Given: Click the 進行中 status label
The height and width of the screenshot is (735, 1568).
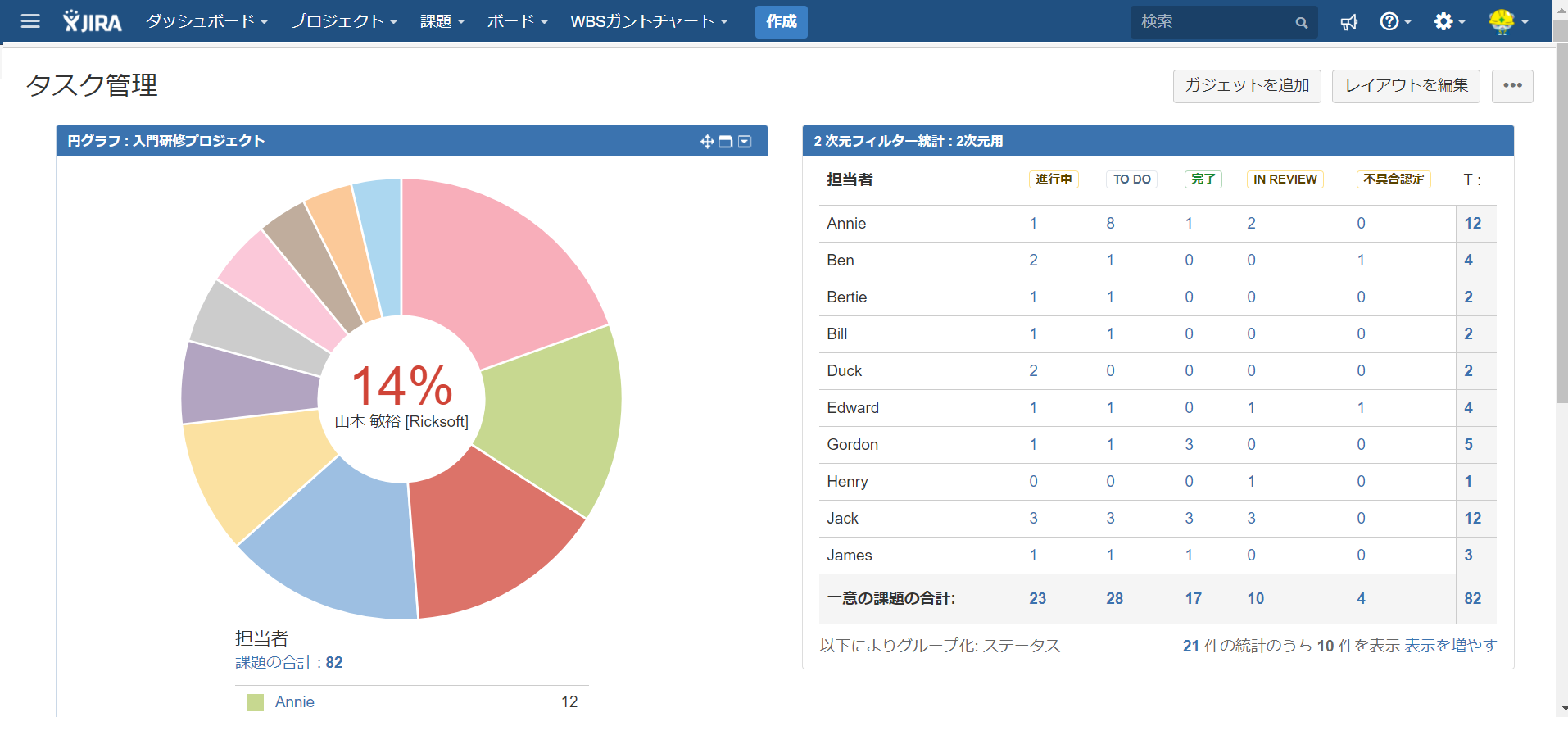Looking at the screenshot, I should pos(1054,179).
